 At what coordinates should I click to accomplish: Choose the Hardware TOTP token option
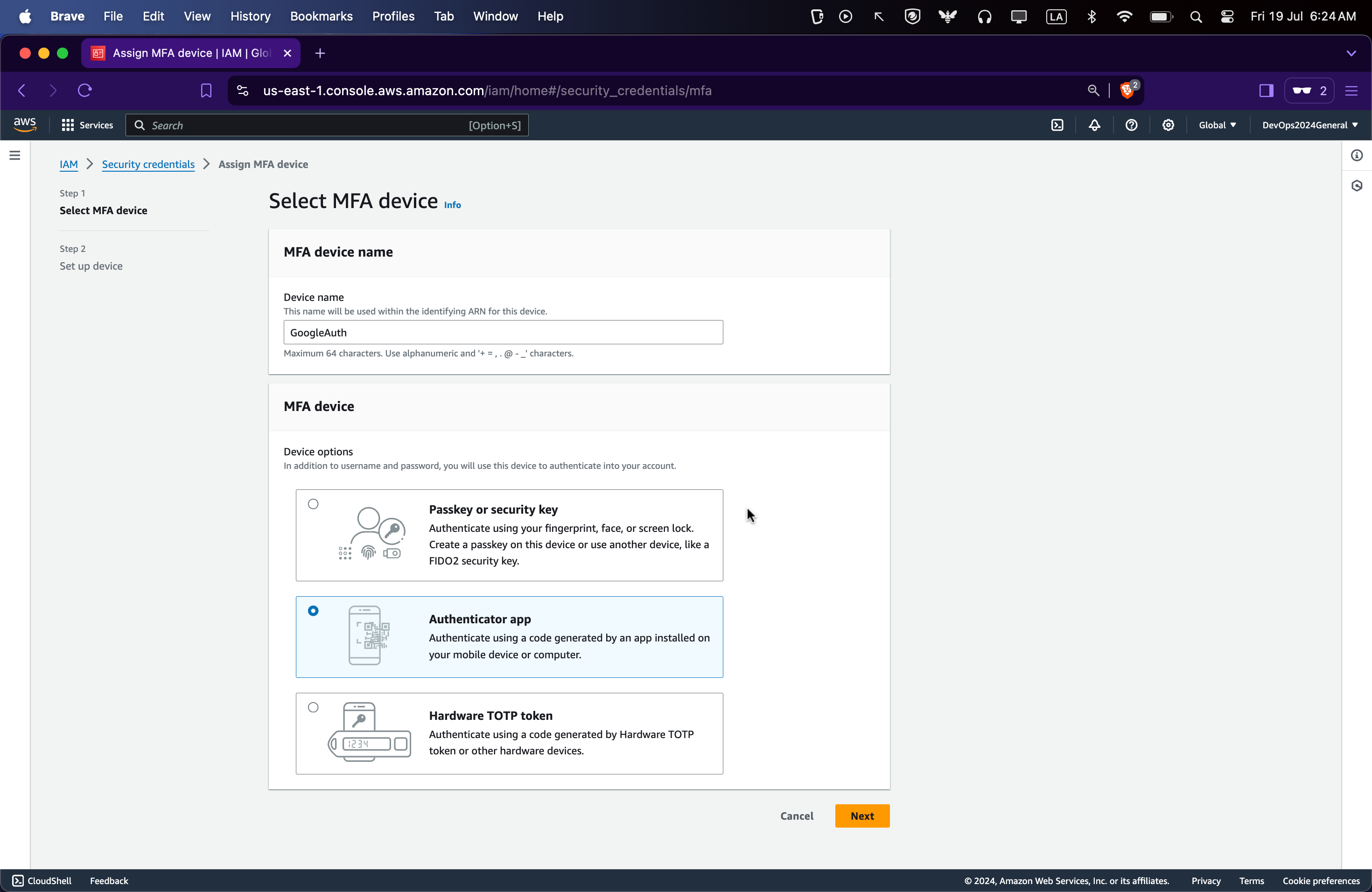click(313, 708)
